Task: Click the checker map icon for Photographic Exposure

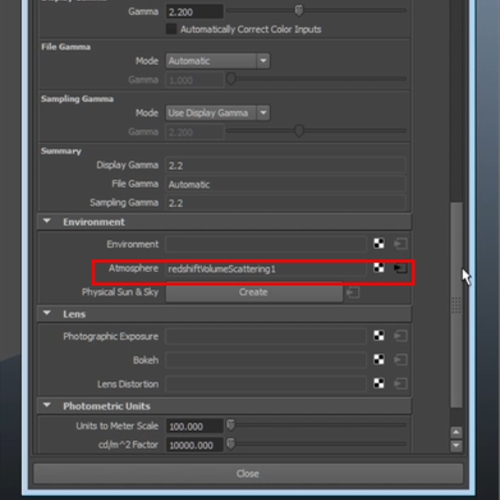Action: [379, 336]
